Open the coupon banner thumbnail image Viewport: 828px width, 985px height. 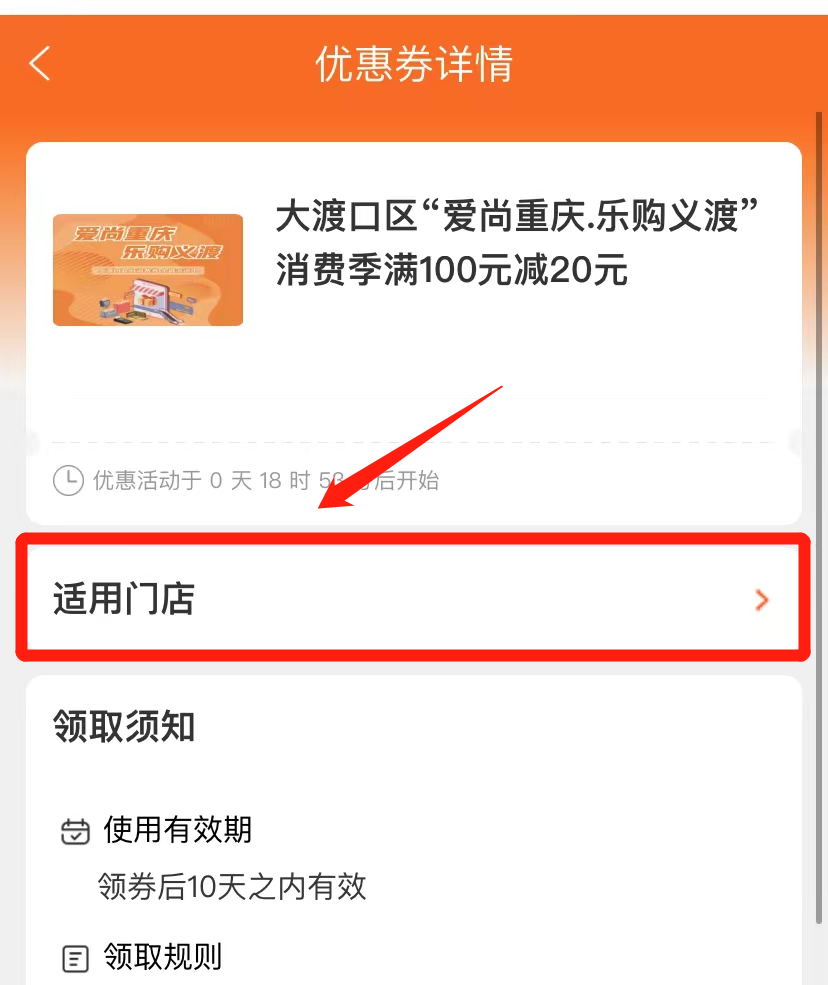click(148, 269)
